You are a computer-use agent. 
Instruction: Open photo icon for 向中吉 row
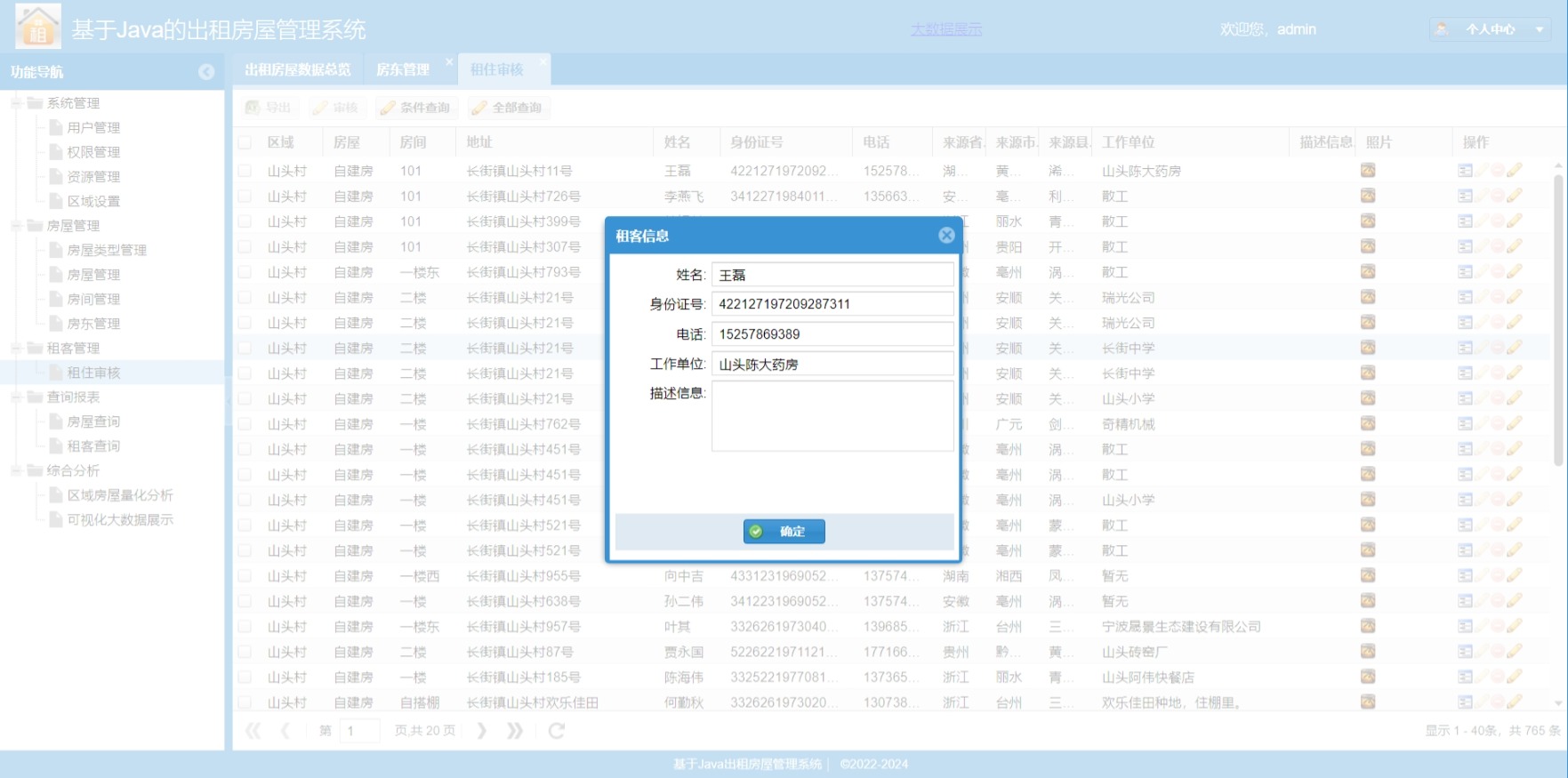point(1368,575)
